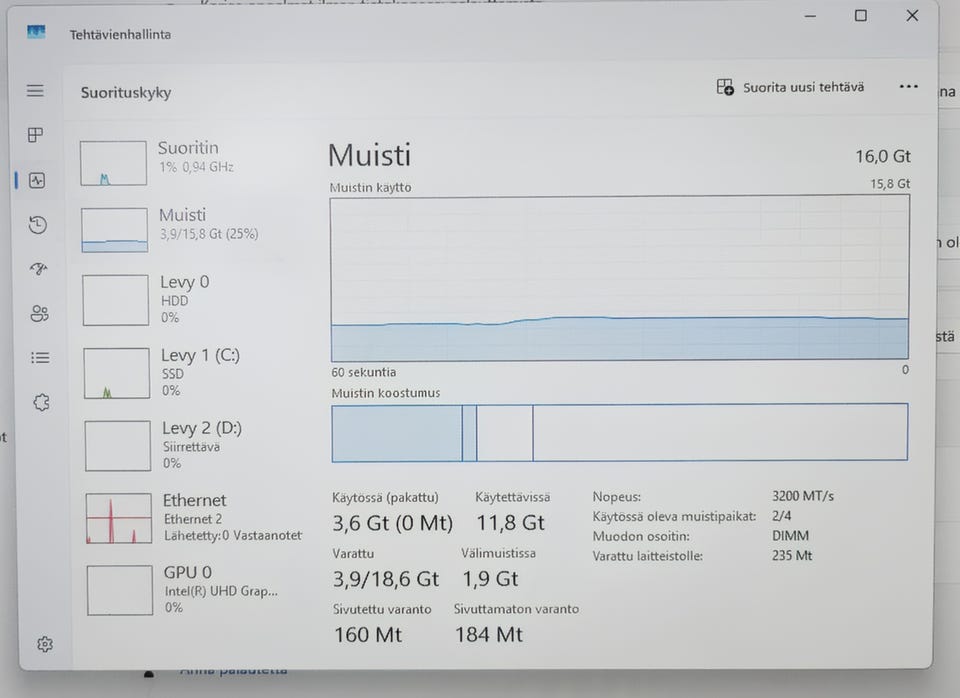Select Levy 0 HDD entry
This screenshot has height=698, width=960.
click(x=193, y=299)
